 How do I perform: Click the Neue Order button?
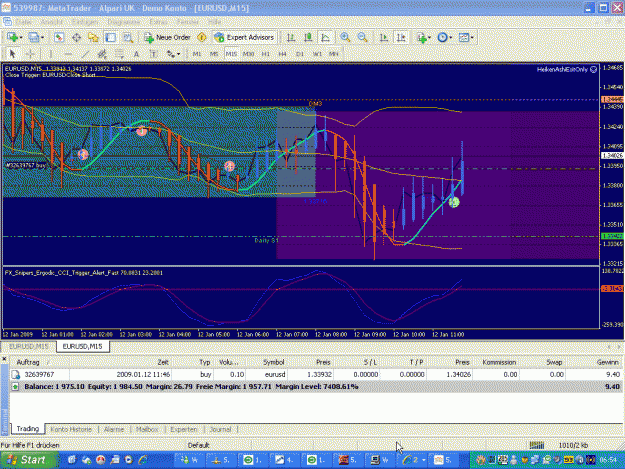167,37
